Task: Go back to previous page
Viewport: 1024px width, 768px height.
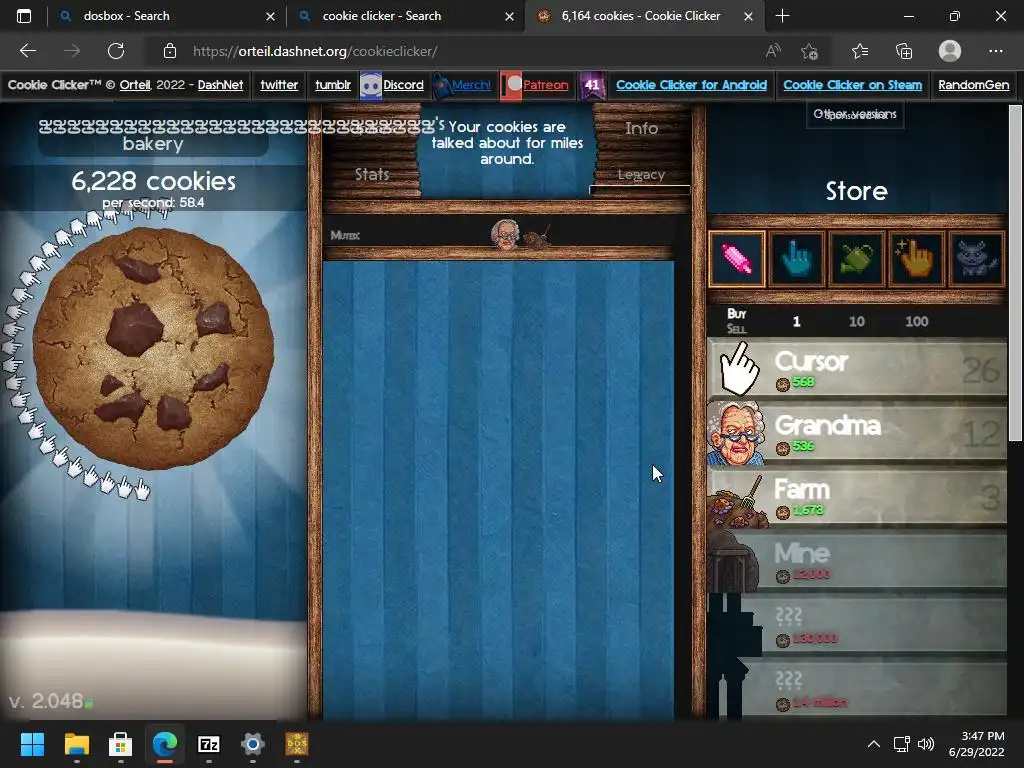Action: click(x=28, y=51)
